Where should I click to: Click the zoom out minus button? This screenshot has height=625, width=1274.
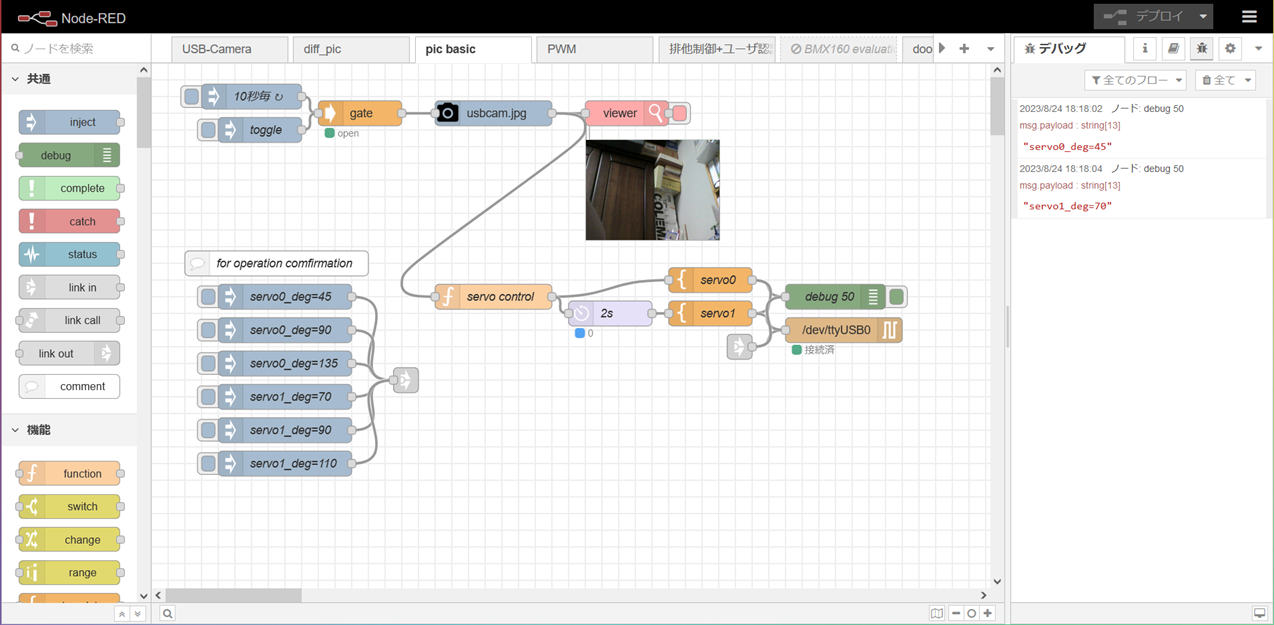point(956,614)
